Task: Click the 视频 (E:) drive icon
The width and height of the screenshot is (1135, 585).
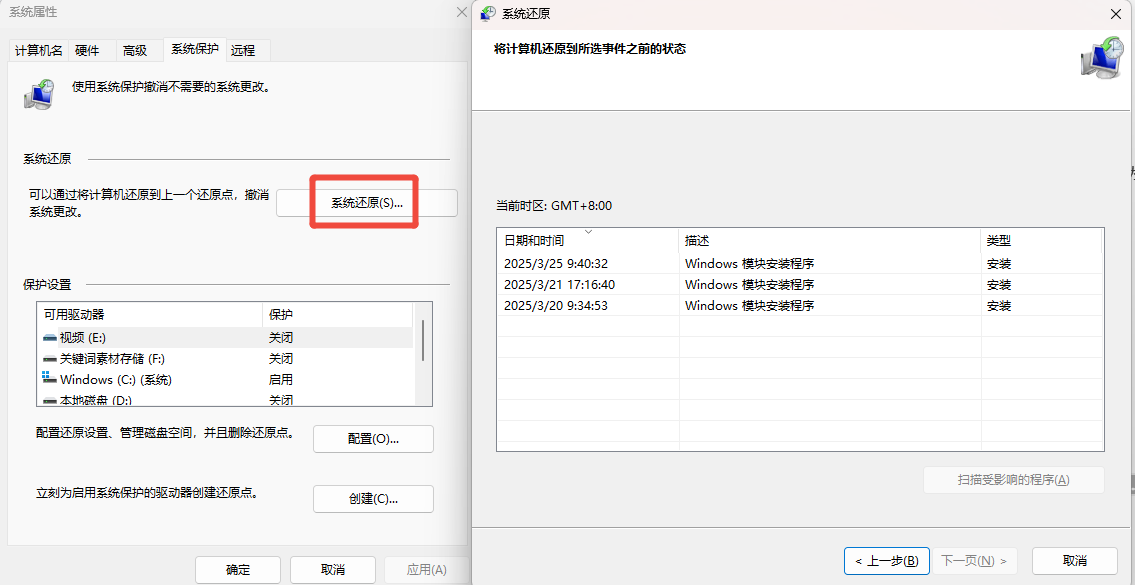Action: click(49, 337)
